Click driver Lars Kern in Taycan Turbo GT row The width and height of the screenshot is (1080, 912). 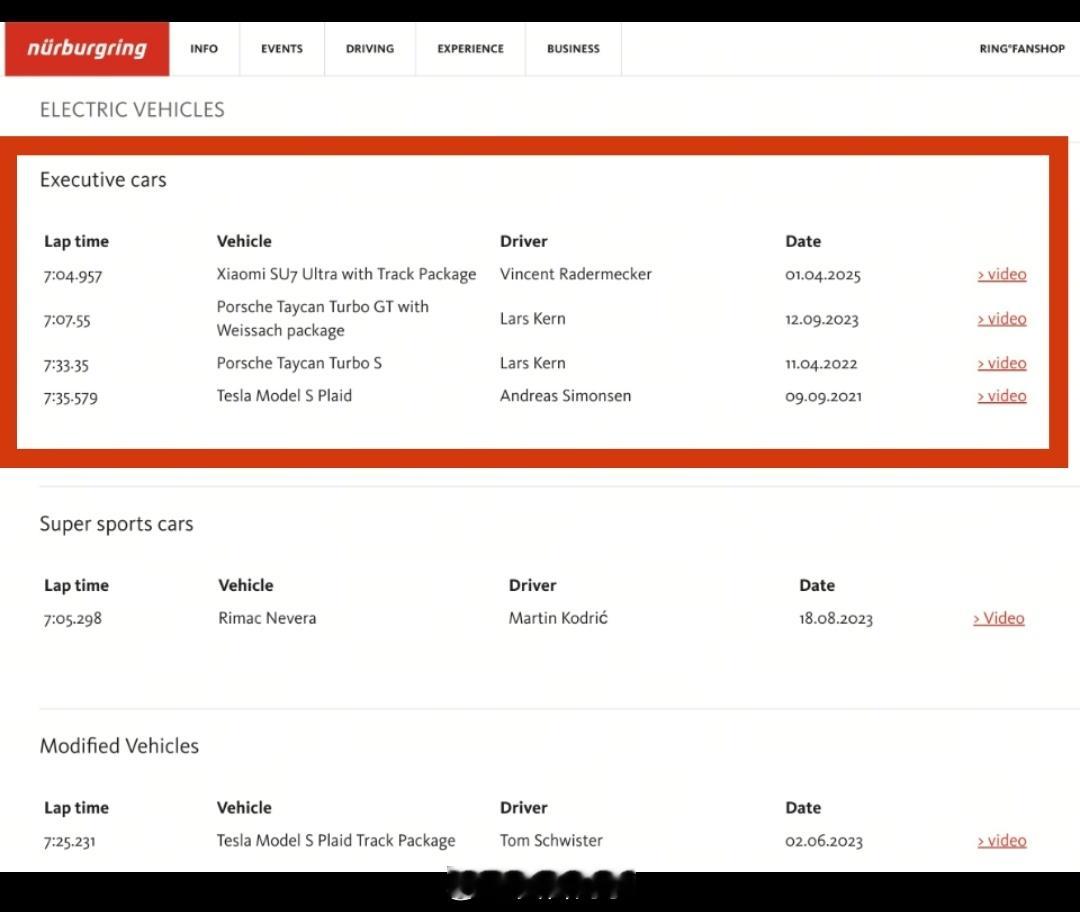532,319
